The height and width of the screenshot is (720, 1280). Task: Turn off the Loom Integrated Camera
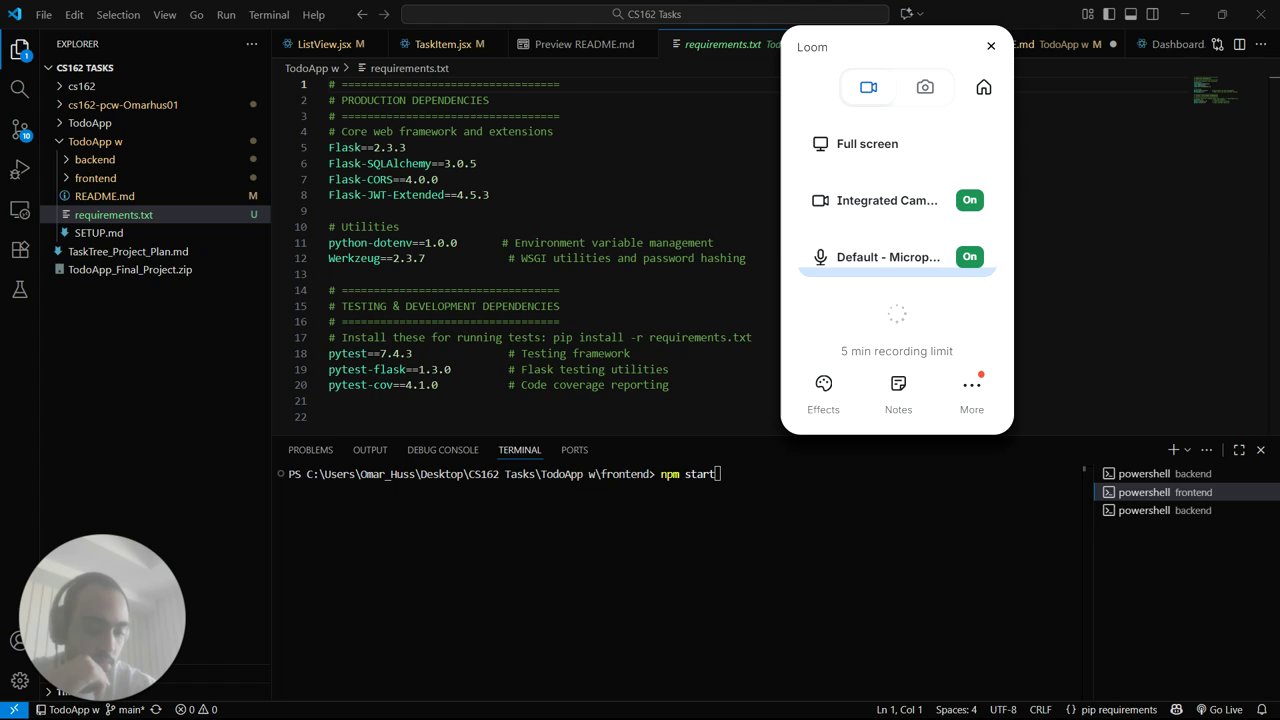click(x=969, y=200)
